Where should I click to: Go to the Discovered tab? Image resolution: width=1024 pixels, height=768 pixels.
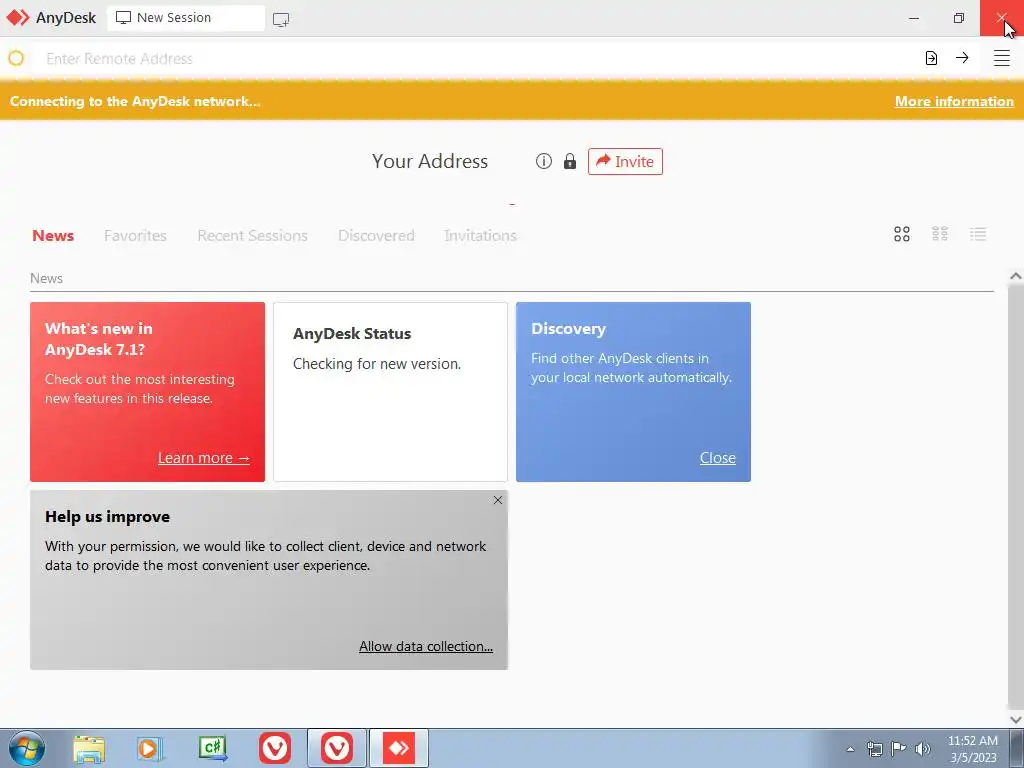click(x=376, y=236)
